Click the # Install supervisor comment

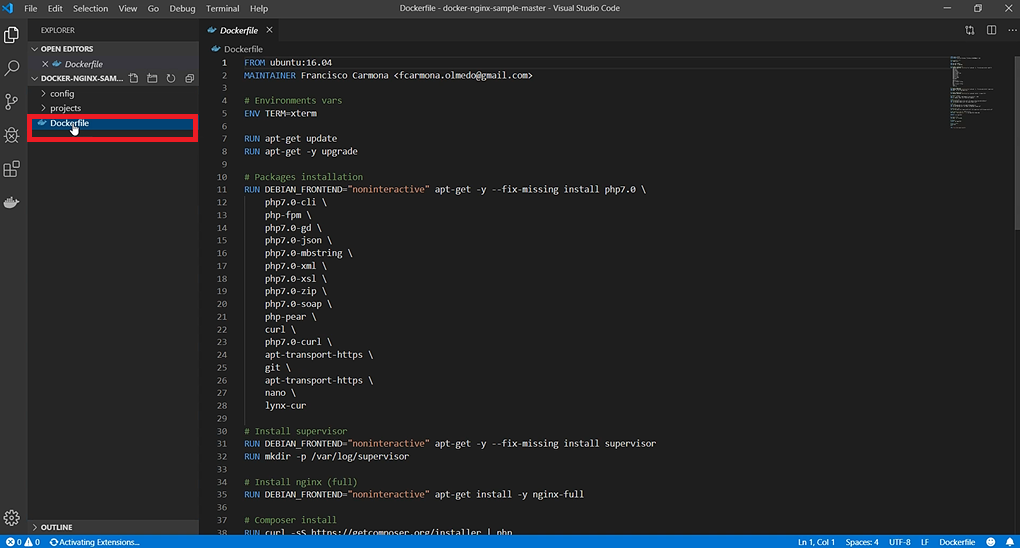pyautogui.click(x=296, y=431)
